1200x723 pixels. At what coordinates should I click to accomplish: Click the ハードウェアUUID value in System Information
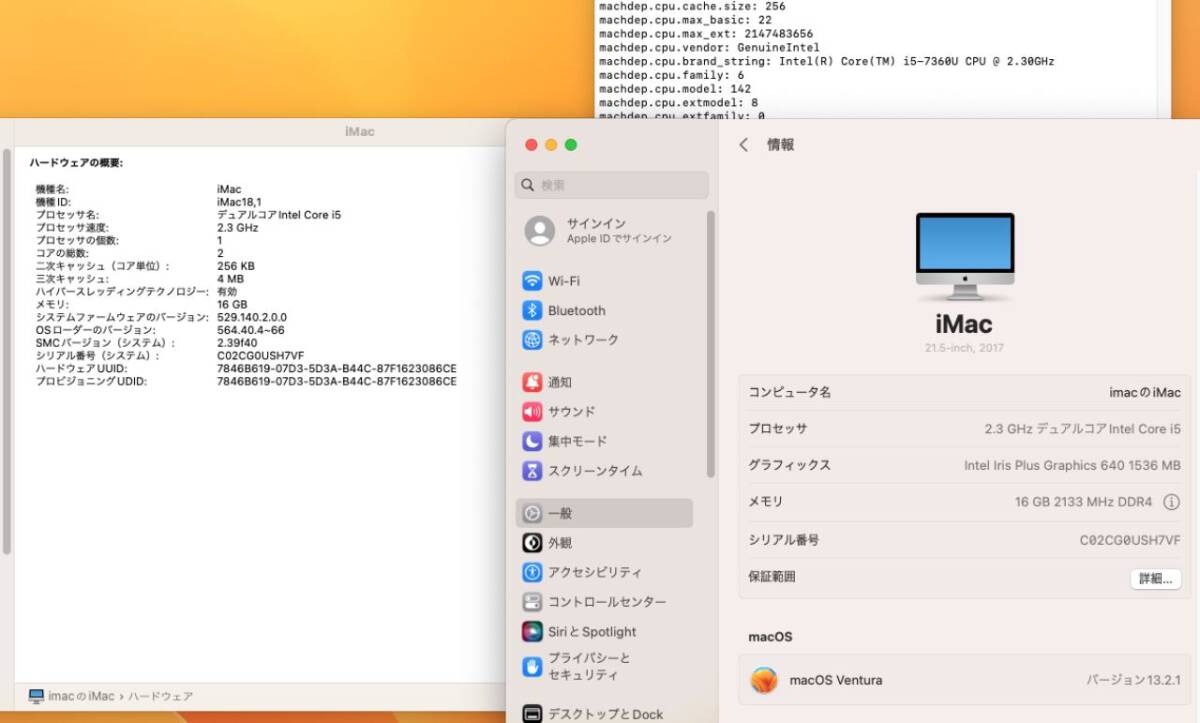(x=336, y=369)
